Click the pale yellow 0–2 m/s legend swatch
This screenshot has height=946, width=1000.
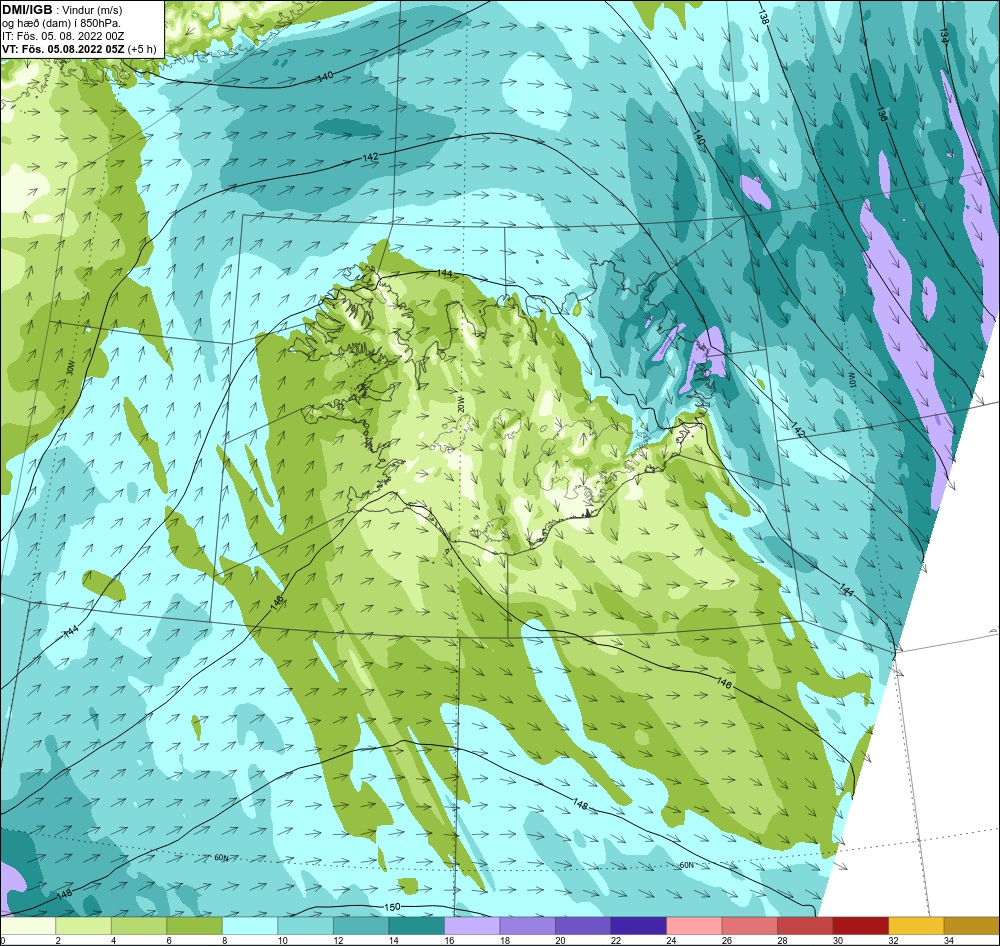tap(28, 925)
